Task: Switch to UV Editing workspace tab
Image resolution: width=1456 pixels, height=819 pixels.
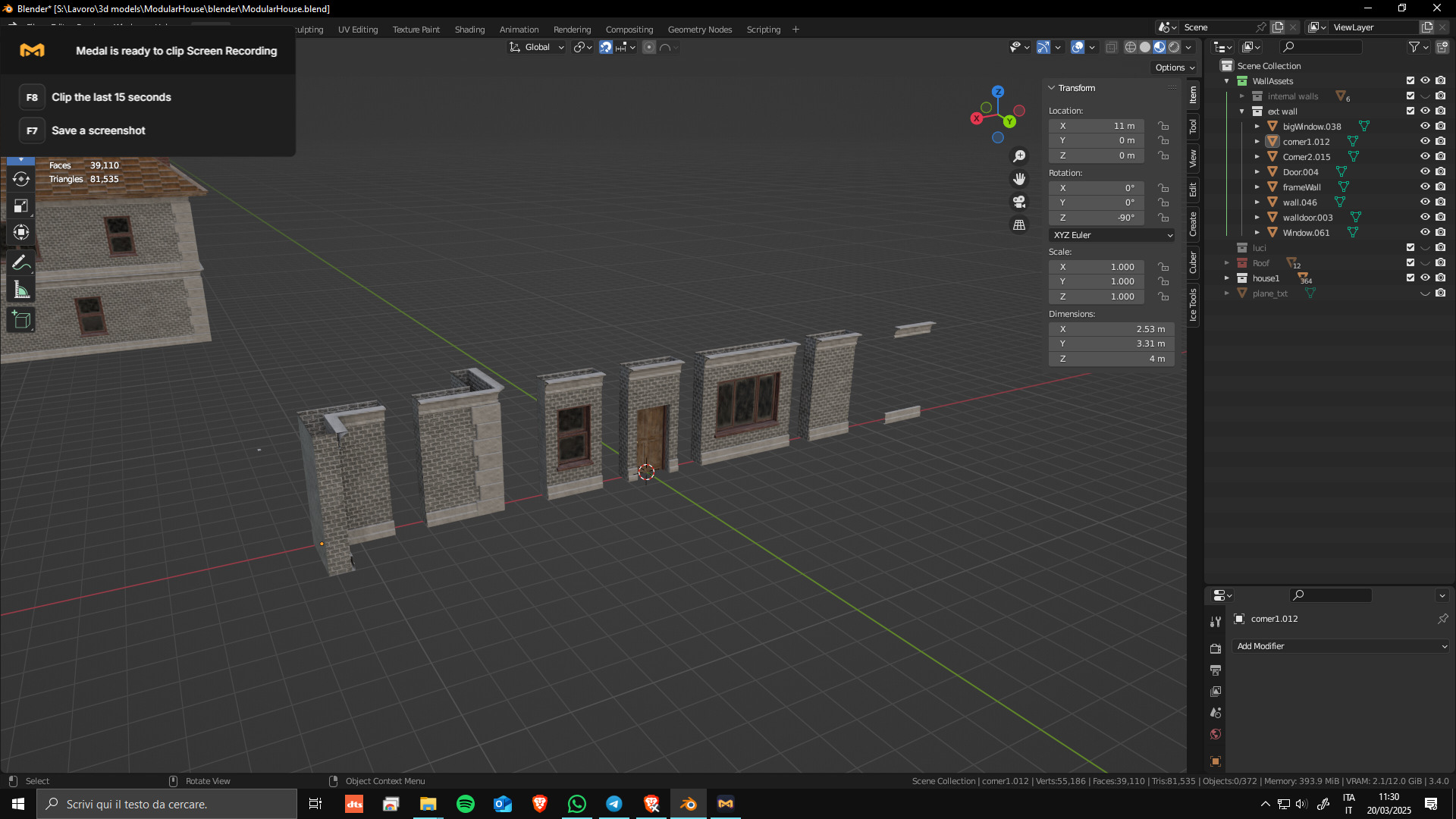Action: coord(358,30)
